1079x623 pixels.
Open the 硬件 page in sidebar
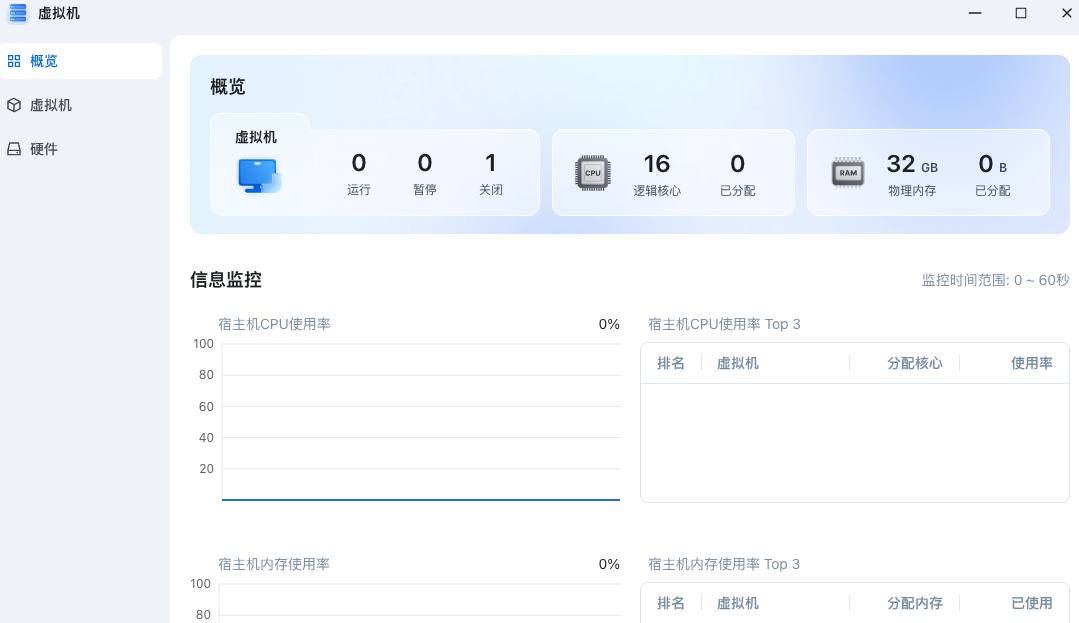tap(81, 149)
